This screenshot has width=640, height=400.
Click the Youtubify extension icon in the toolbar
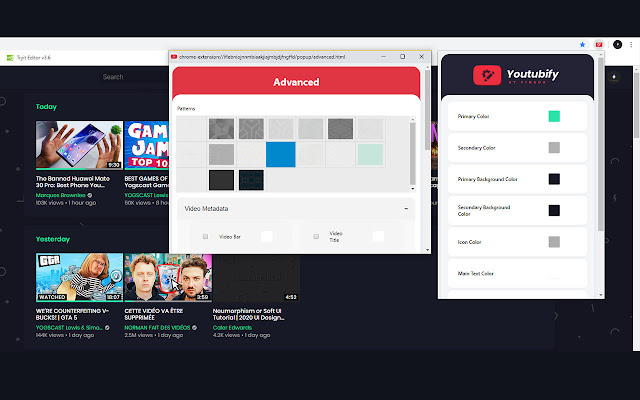point(598,44)
